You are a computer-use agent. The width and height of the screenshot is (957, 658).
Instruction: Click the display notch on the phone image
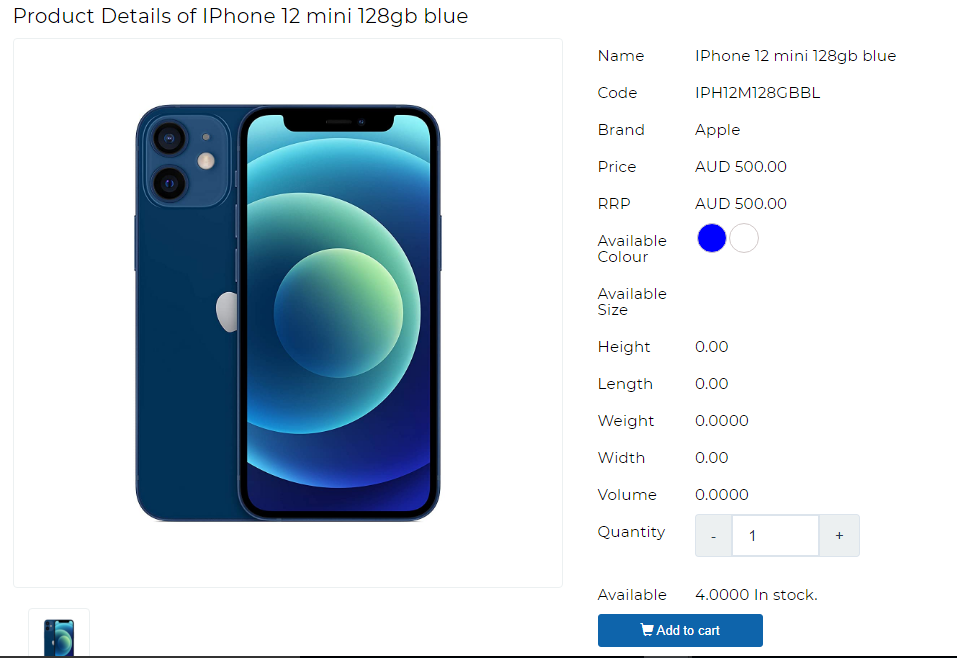coord(339,123)
